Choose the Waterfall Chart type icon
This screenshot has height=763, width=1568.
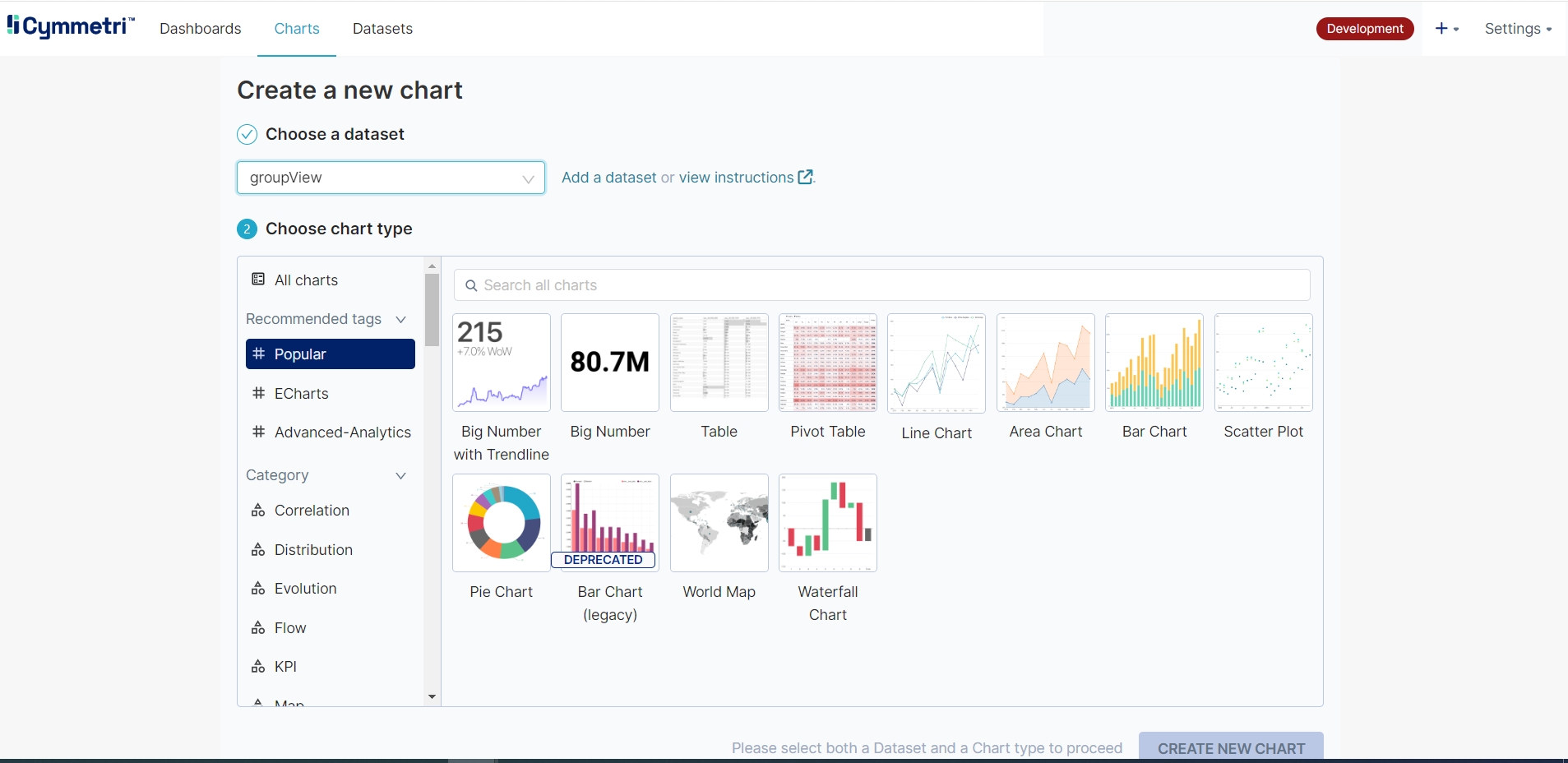coord(827,523)
